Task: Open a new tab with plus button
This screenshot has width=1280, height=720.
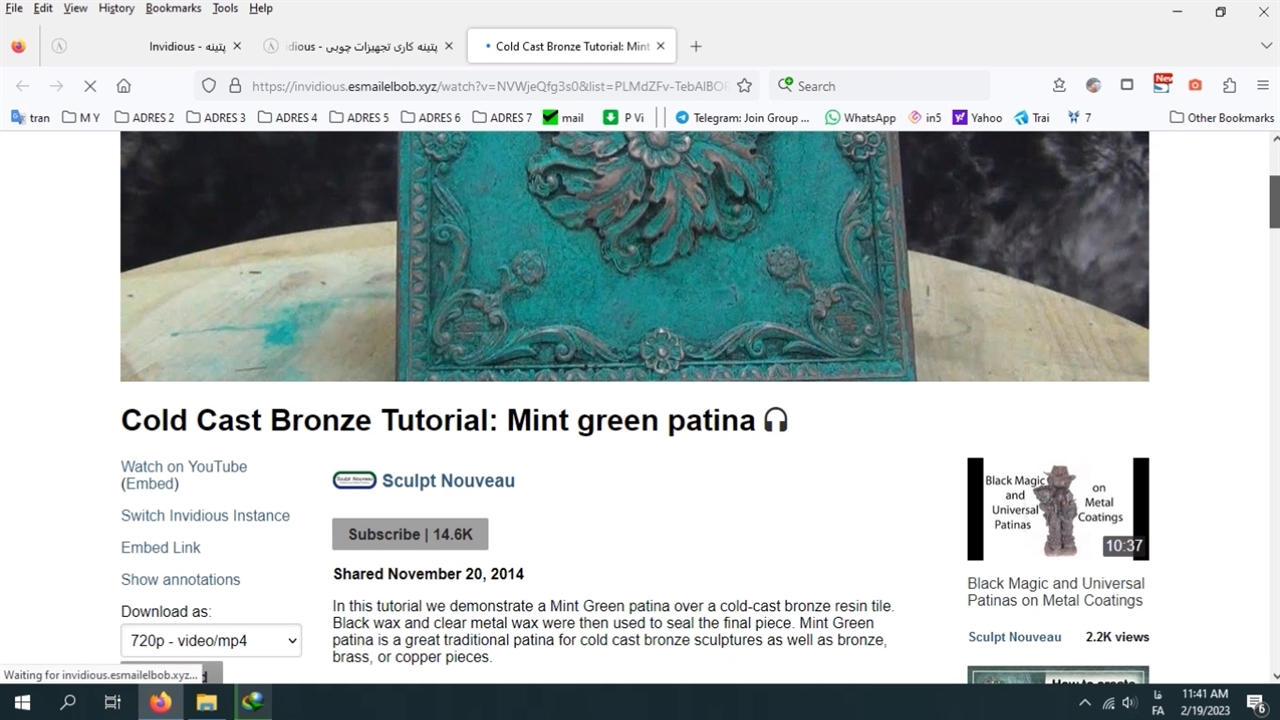Action: 696,46
